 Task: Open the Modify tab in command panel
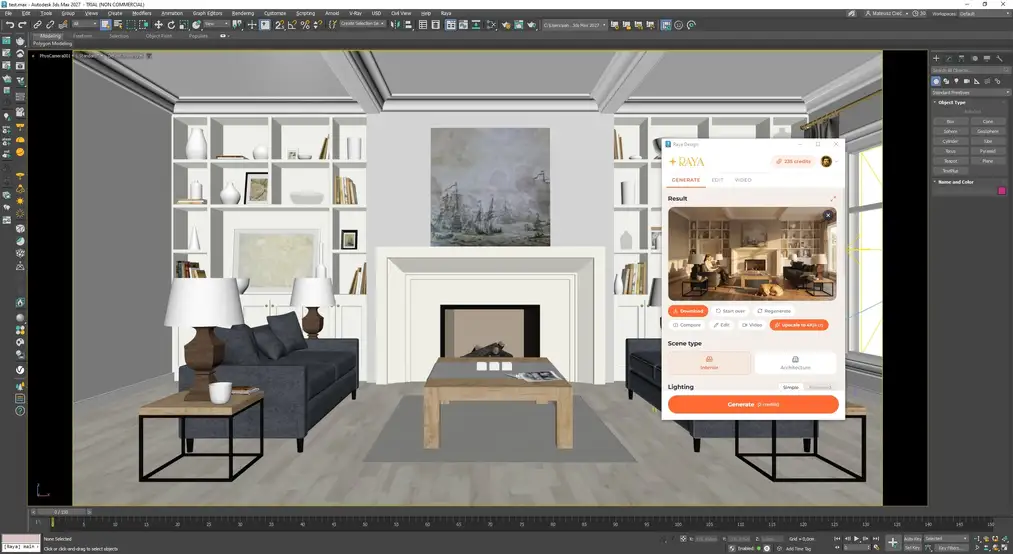948,58
